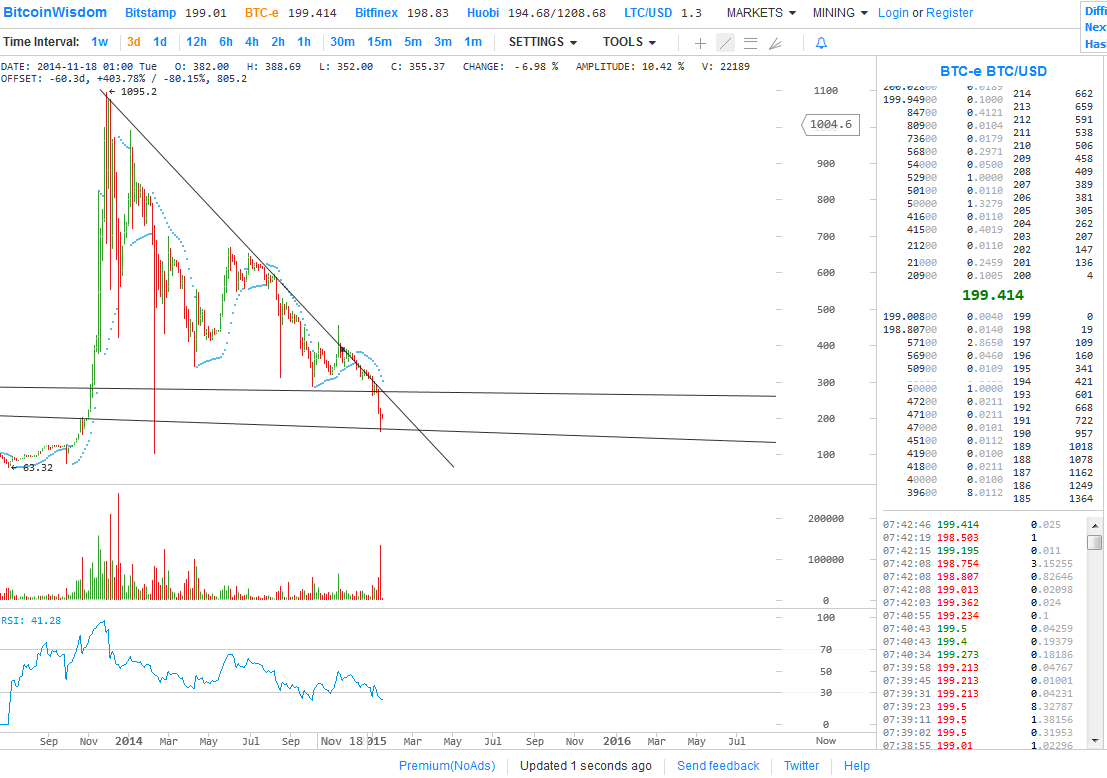Select the horizontal lines drawing tool
The height and width of the screenshot is (778, 1107).
pyautogui.click(x=750, y=42)
